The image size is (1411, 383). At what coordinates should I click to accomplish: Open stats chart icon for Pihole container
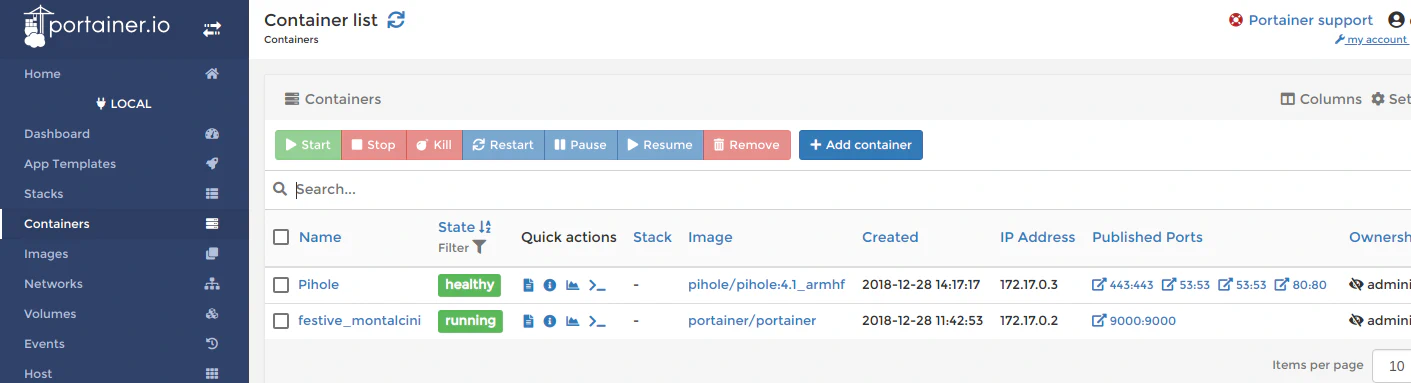[x=572, y=285]
